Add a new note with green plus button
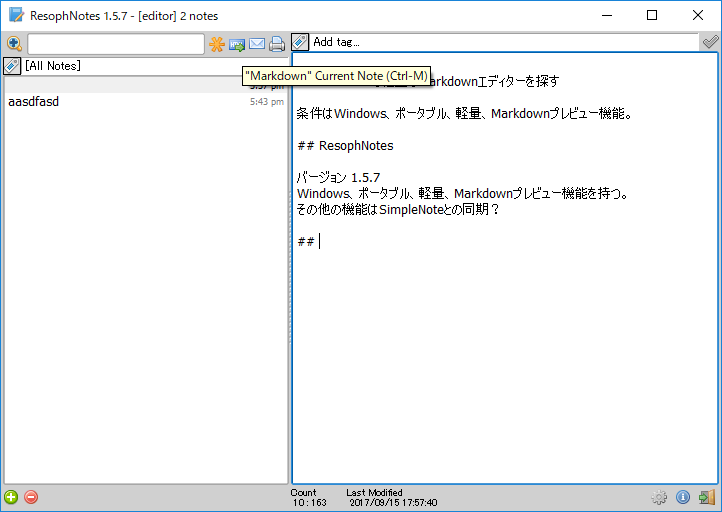This screenshot has height=512, width=722. (11, 497)
